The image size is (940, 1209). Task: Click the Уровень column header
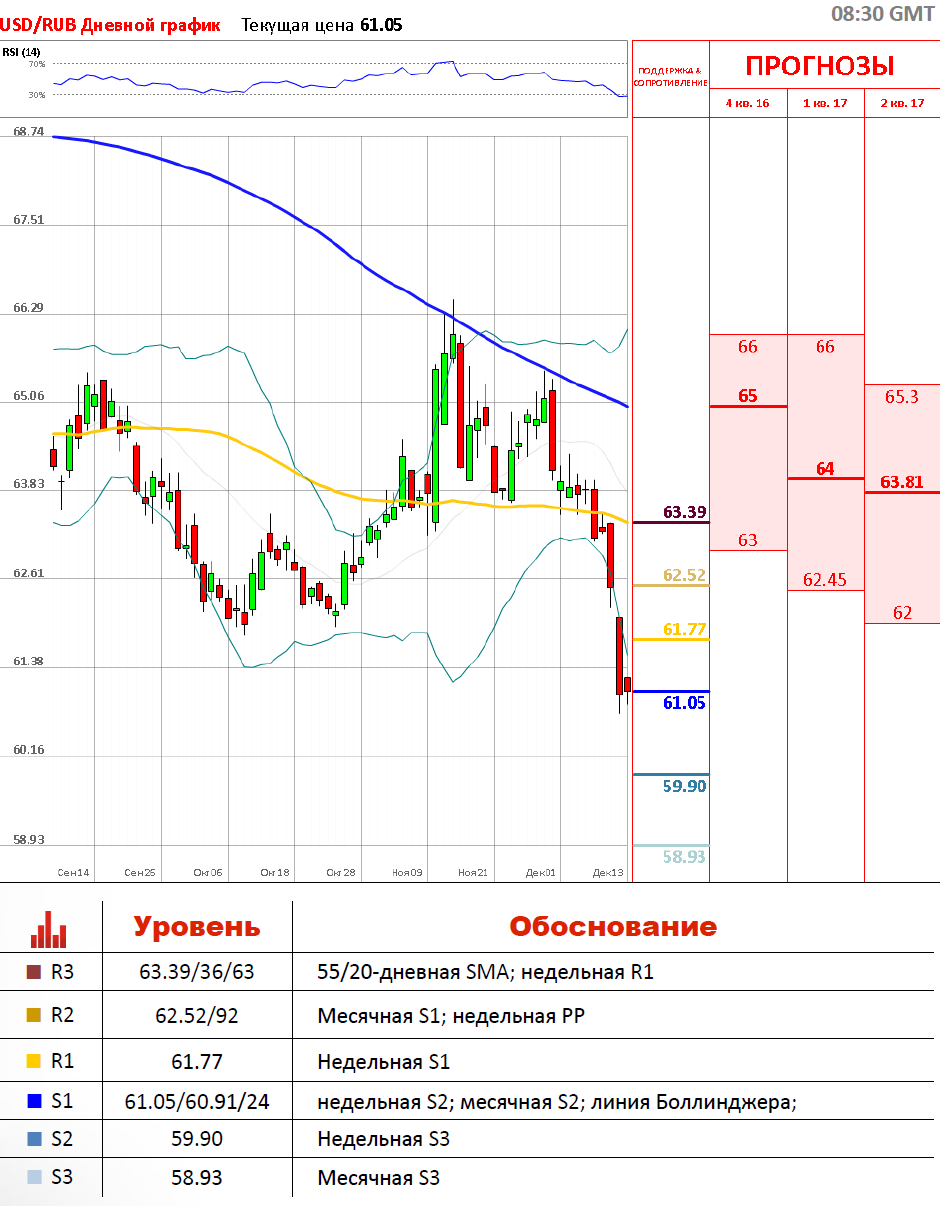pos(197,927)
